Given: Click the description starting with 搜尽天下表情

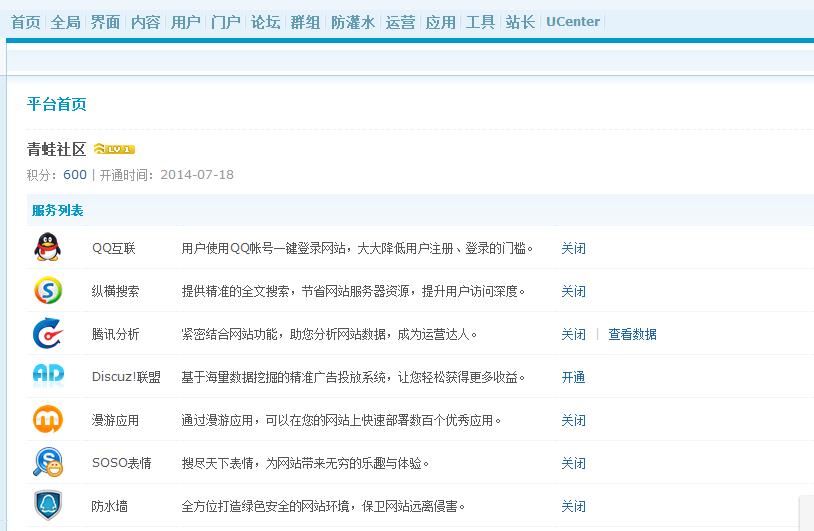Looking at the screenshot, I should pyautogui.click(x=305, y=463).
